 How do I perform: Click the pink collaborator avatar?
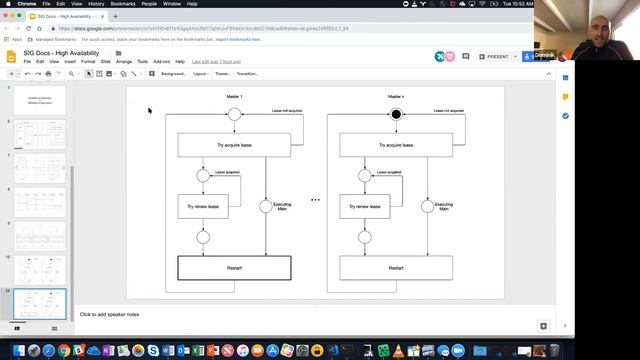click(x=450, y=56)
